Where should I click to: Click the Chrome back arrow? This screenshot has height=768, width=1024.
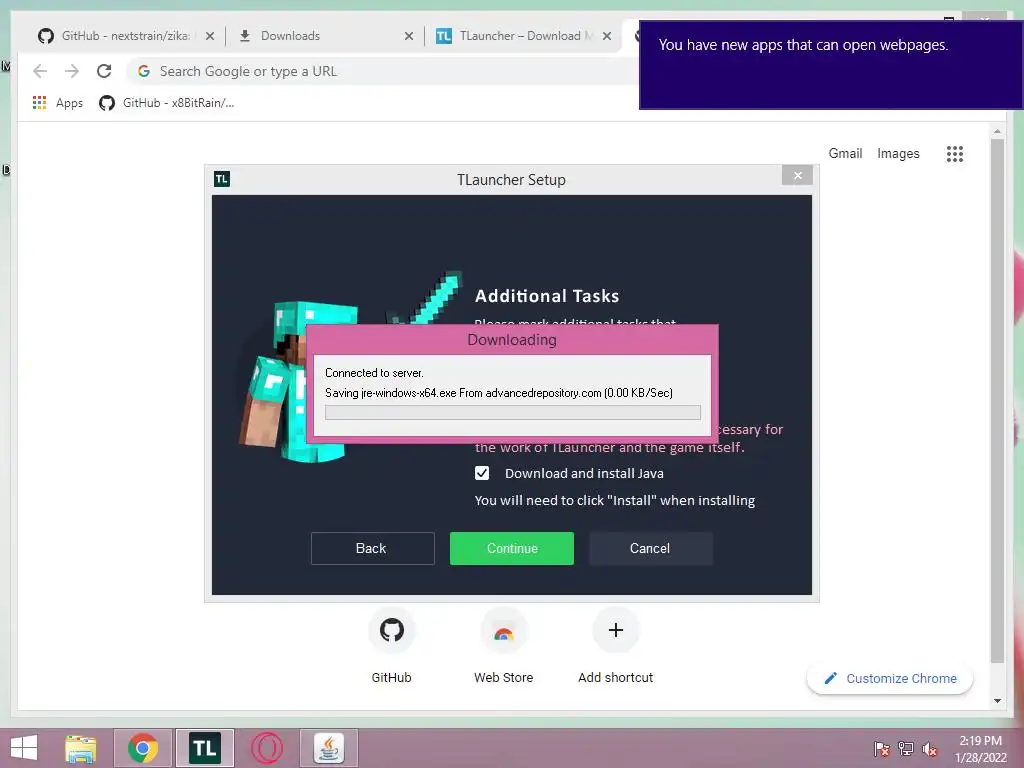point(40,71)
